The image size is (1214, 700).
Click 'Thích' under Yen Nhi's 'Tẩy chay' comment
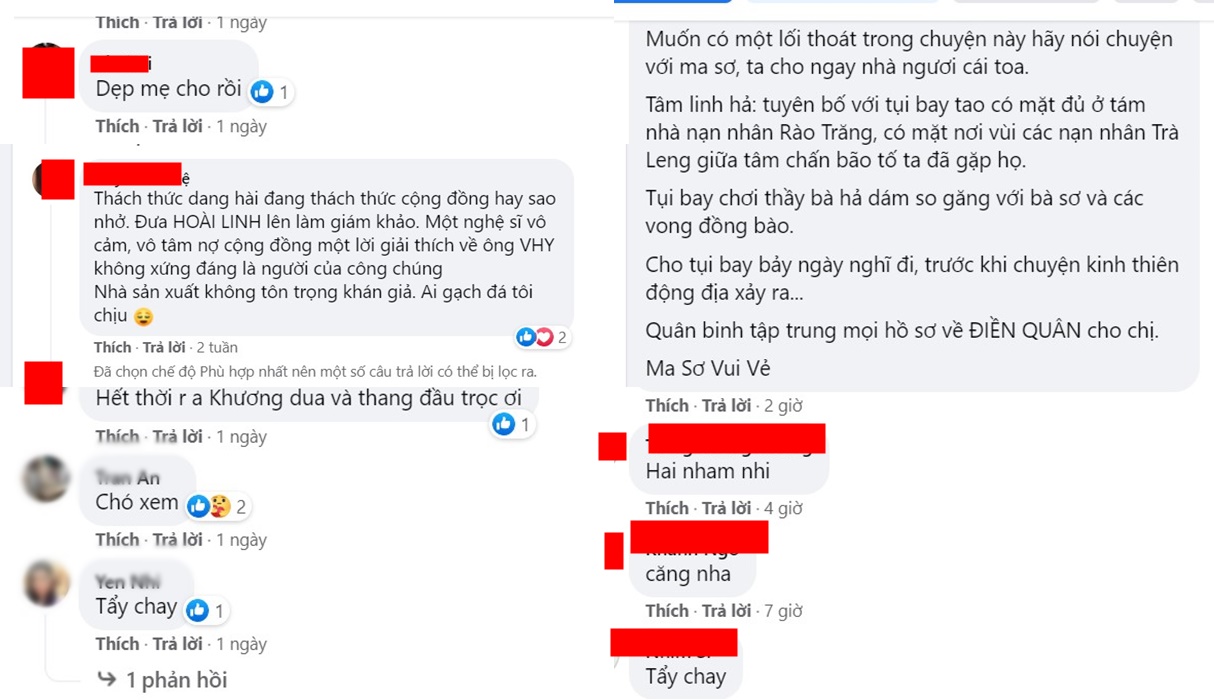click(117, 644)
